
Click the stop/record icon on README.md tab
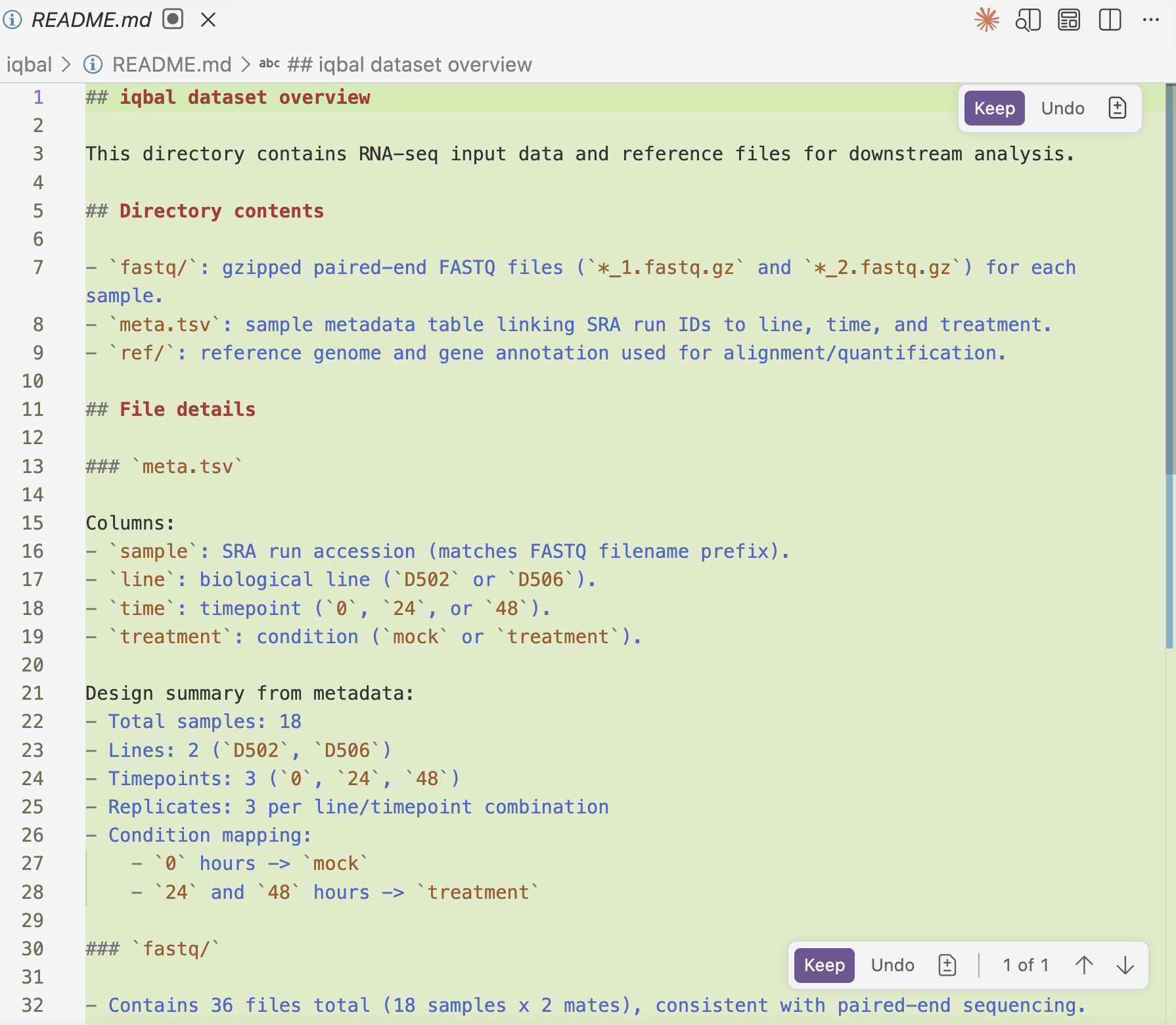[173, 19]
